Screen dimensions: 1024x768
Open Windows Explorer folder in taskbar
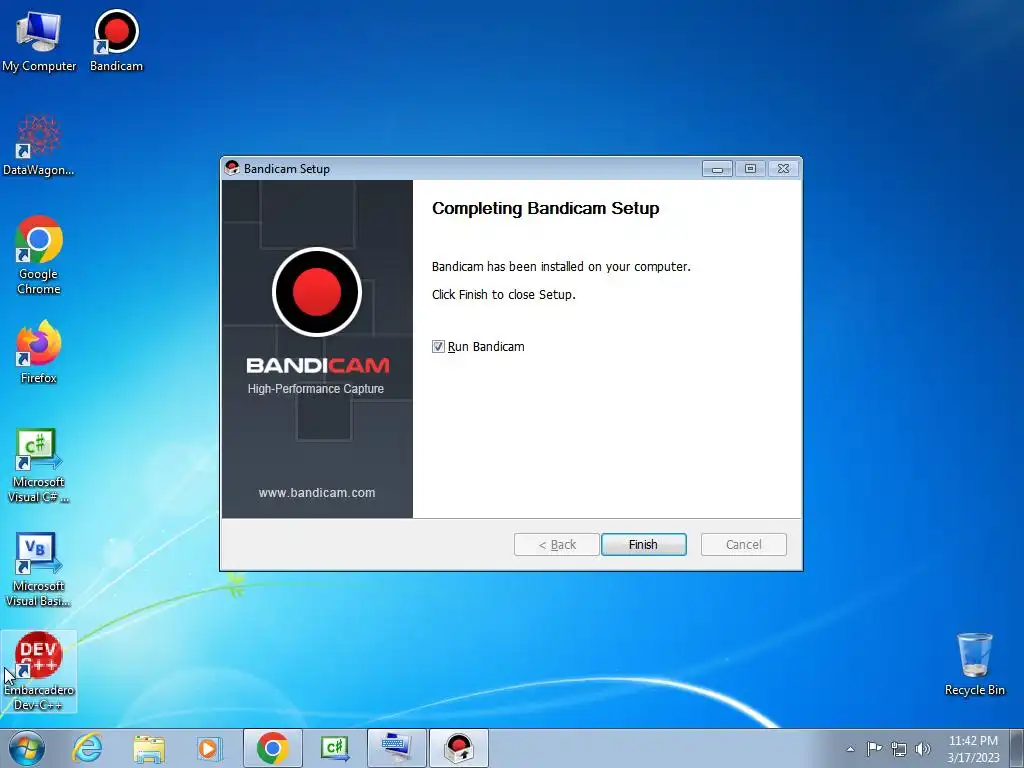coord(149,748)
